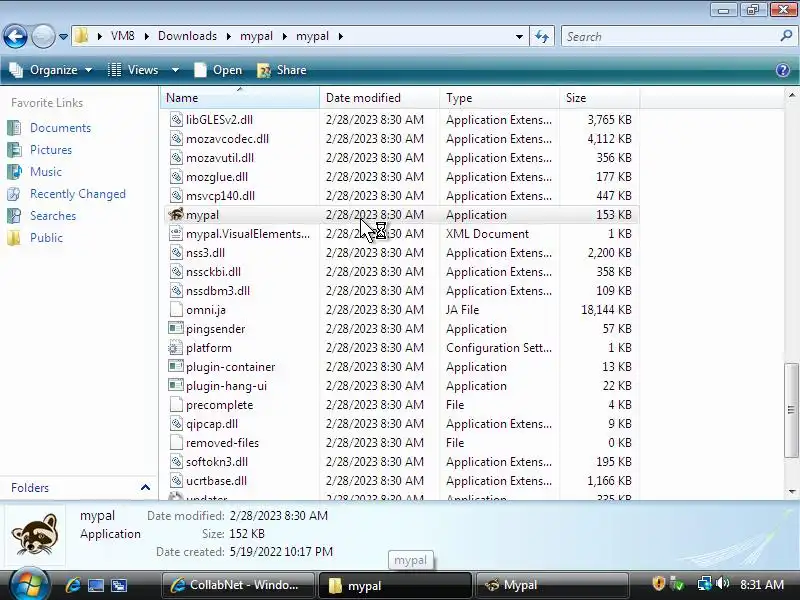Screen dimensions: 800x600
Task: Expand the Folders pane chevron
Action: (x=145, y=488)
